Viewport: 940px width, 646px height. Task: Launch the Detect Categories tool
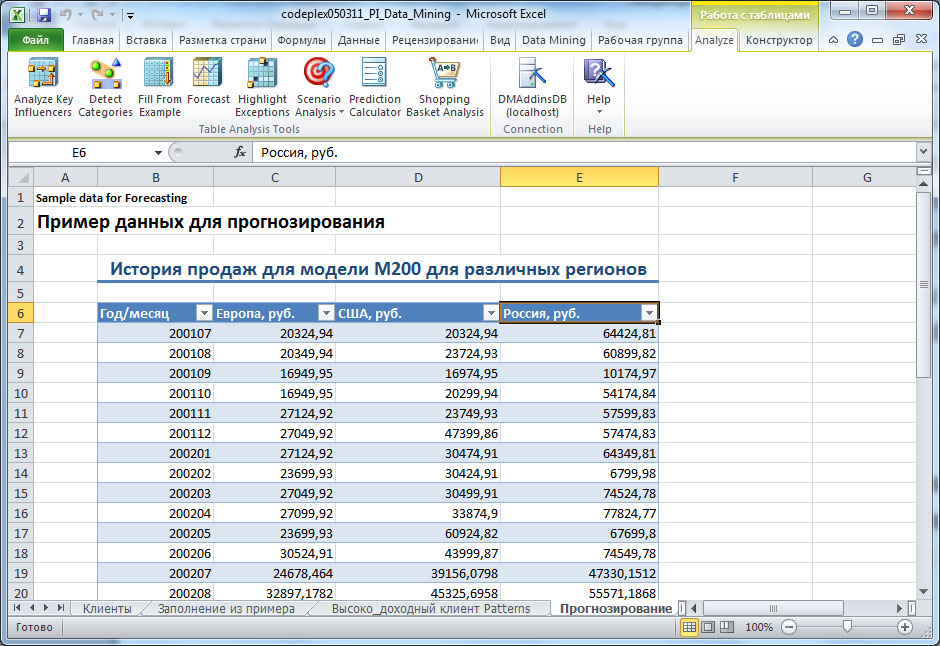coord(106,87)
